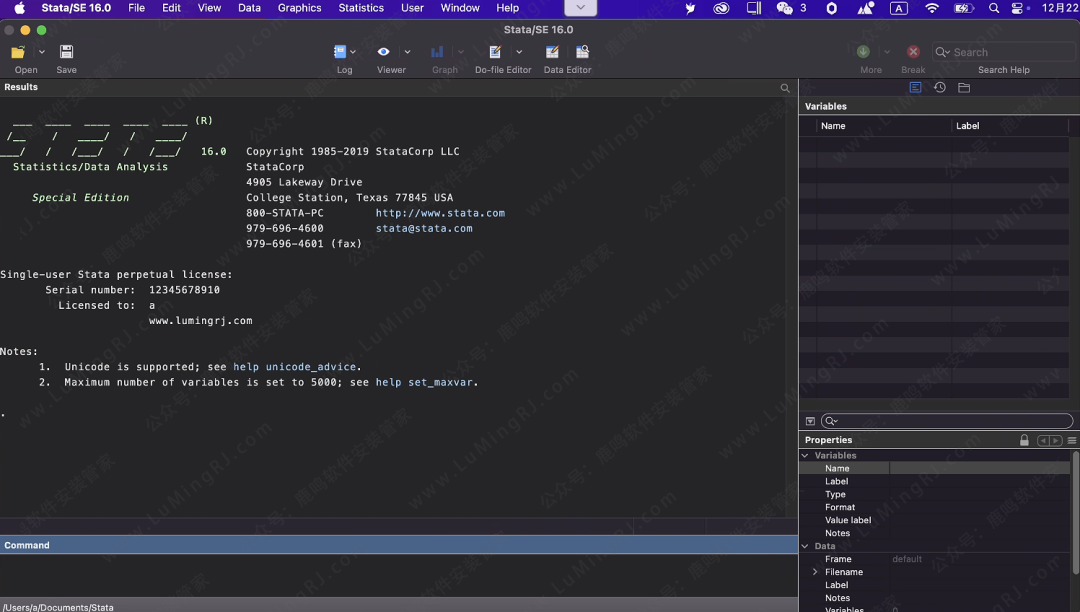Toggle the Properties panel lock
1080x612 pixels.
tap(1024, 440)
